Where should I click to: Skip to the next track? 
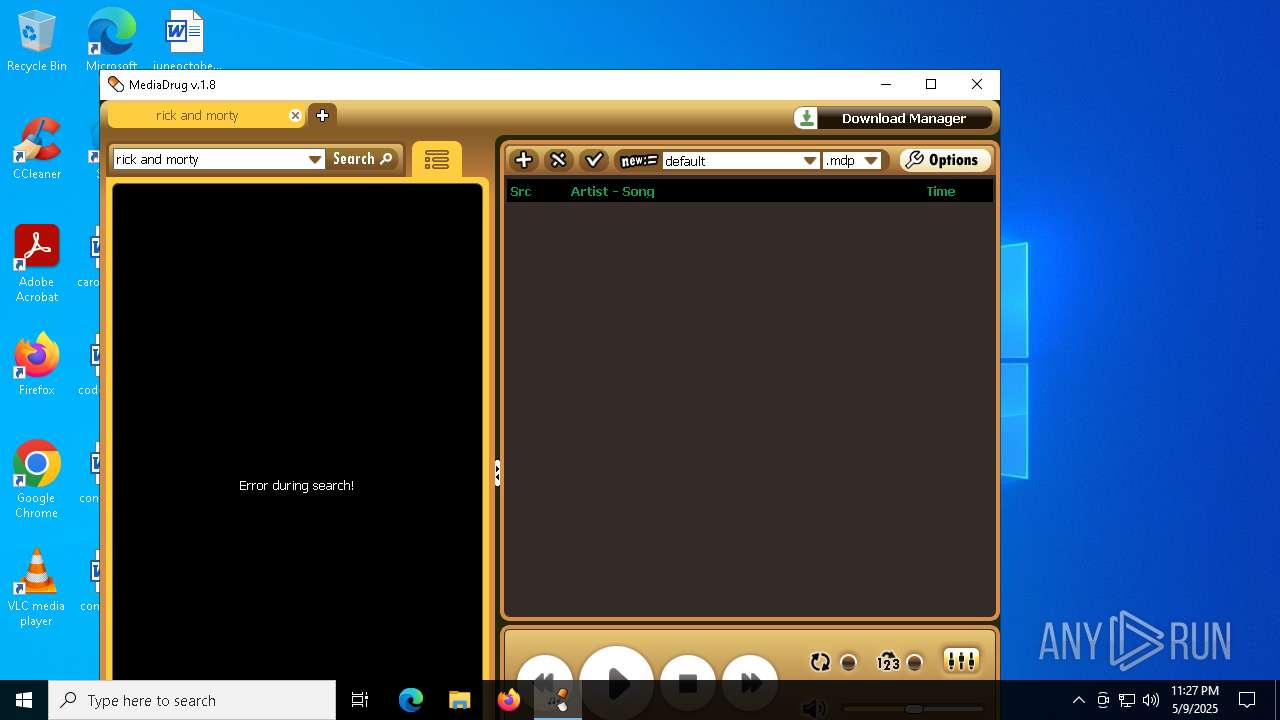click(750, 683)
